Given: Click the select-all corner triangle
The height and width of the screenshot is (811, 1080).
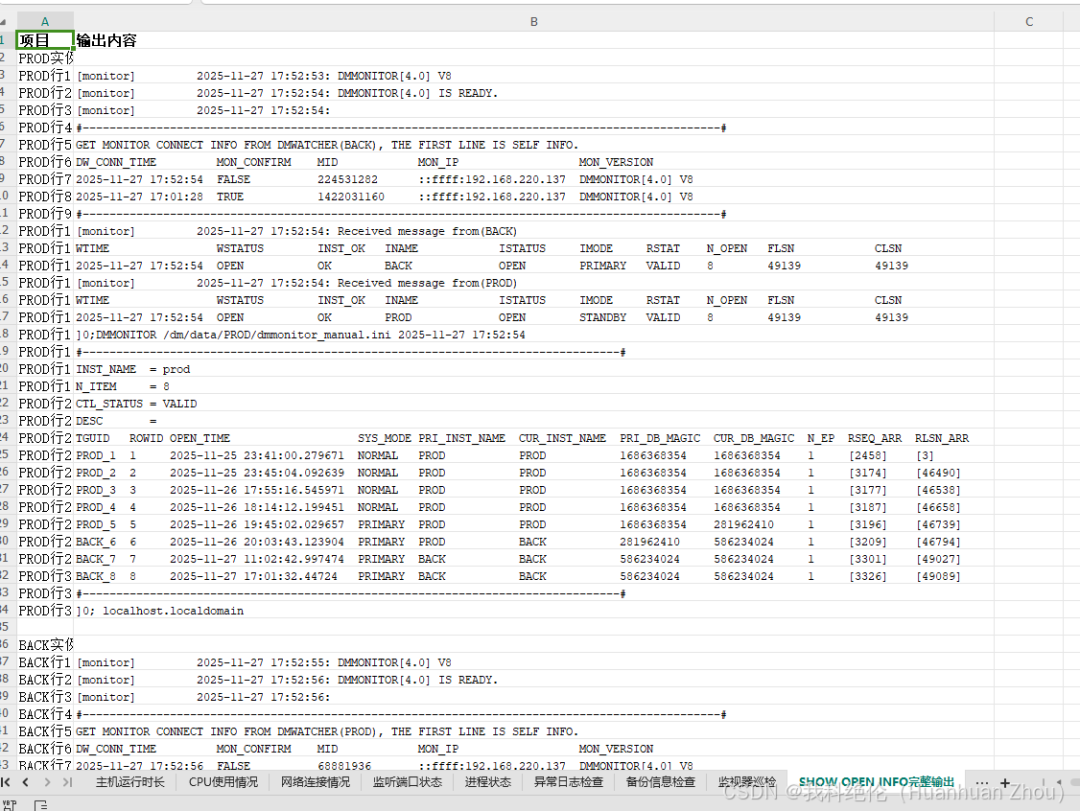Looking at the screenshot, I should coord(3,22).
